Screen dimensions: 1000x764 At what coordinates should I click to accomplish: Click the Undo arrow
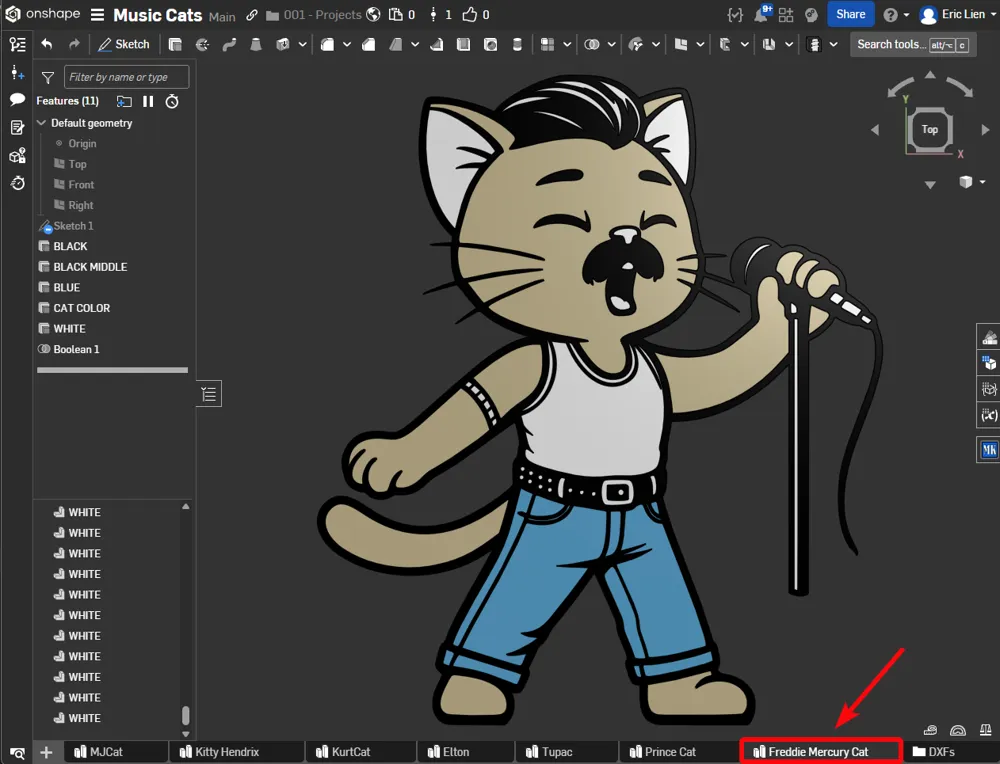coord(47,44)
